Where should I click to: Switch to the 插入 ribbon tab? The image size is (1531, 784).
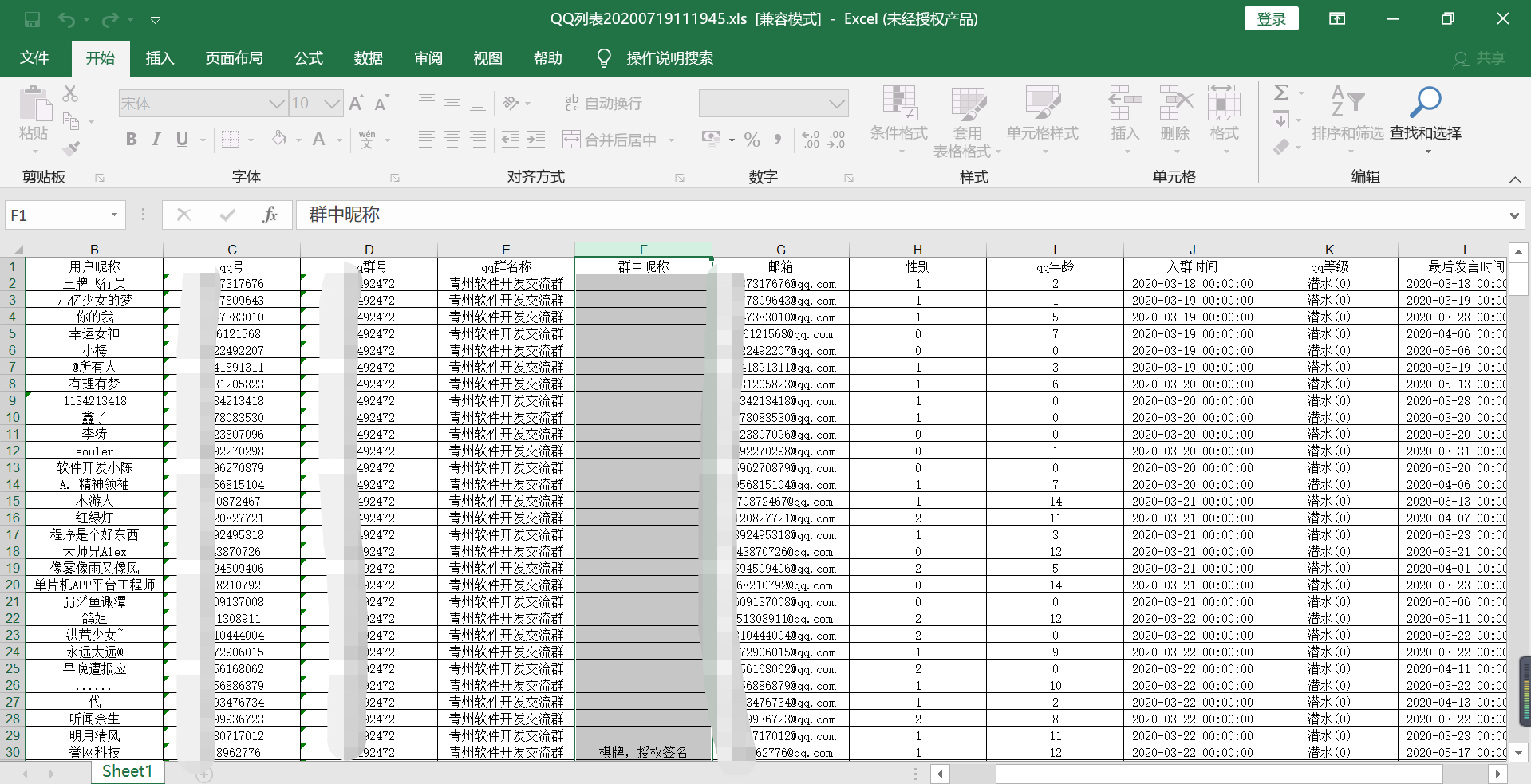point(159,57)
